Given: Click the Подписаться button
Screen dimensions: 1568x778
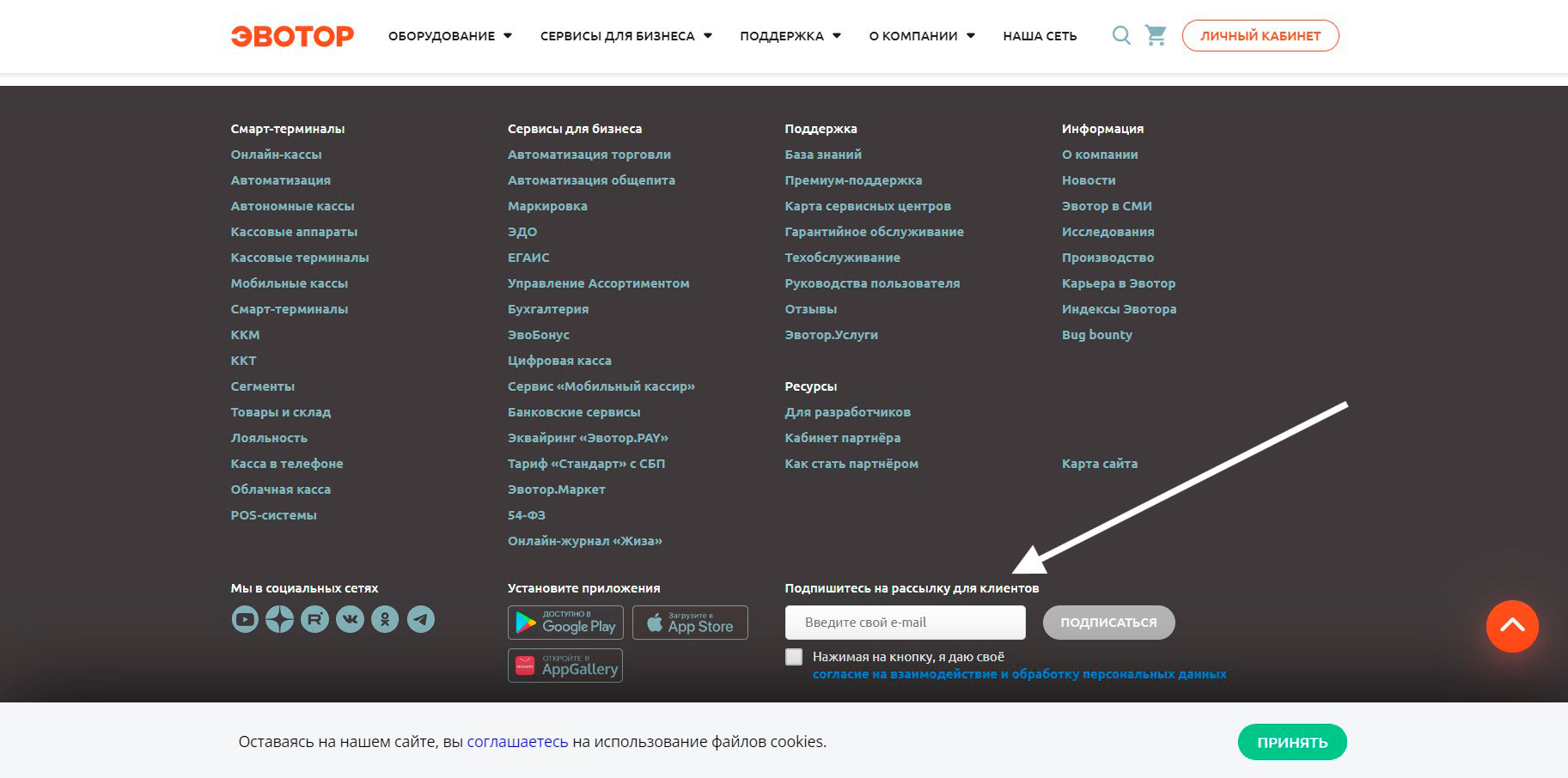Looking at the screenshot, I should [x=1108, y=623].
